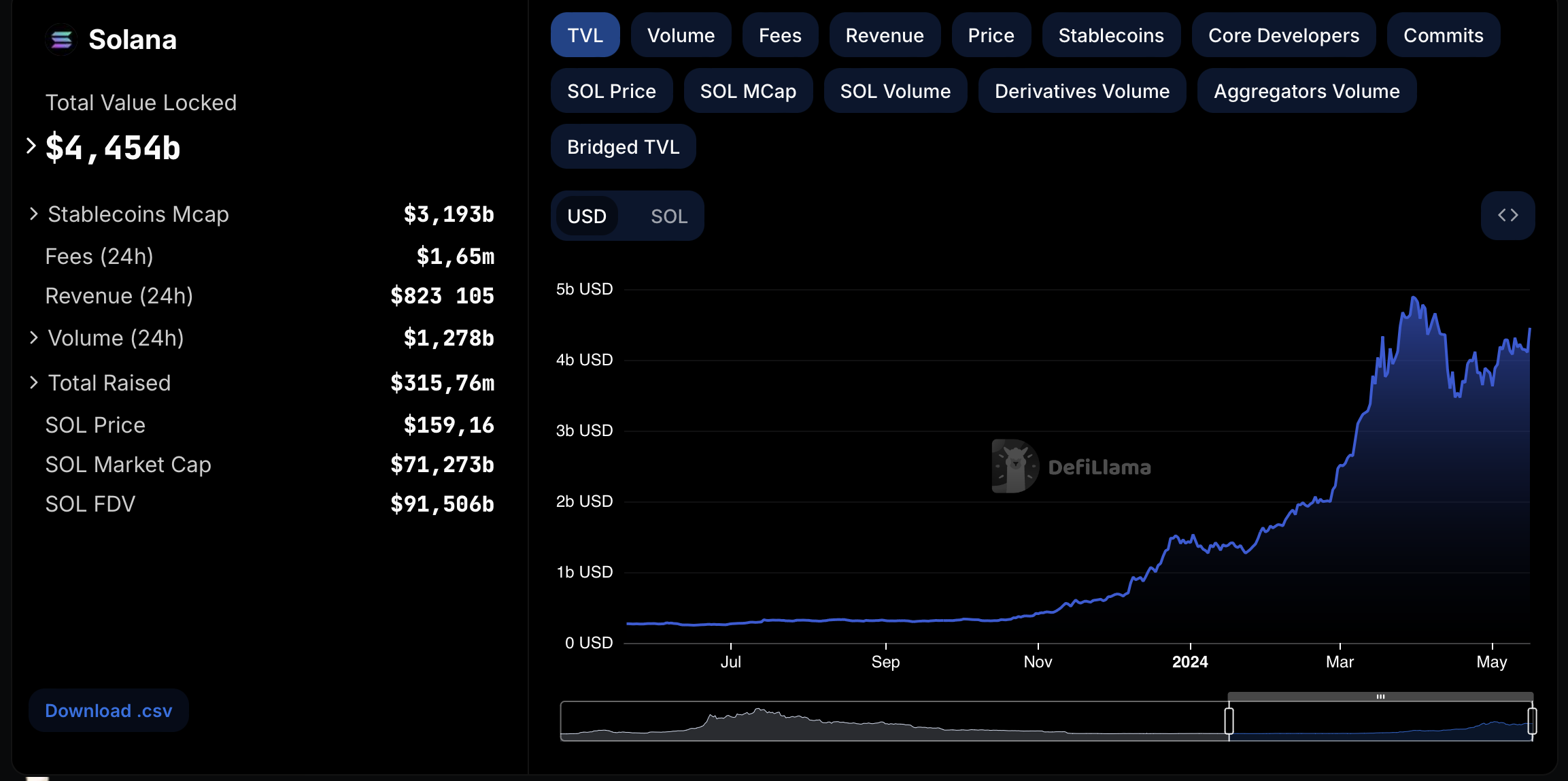
Task: Toggle the TVL chart metric
Action: (585, 35)
